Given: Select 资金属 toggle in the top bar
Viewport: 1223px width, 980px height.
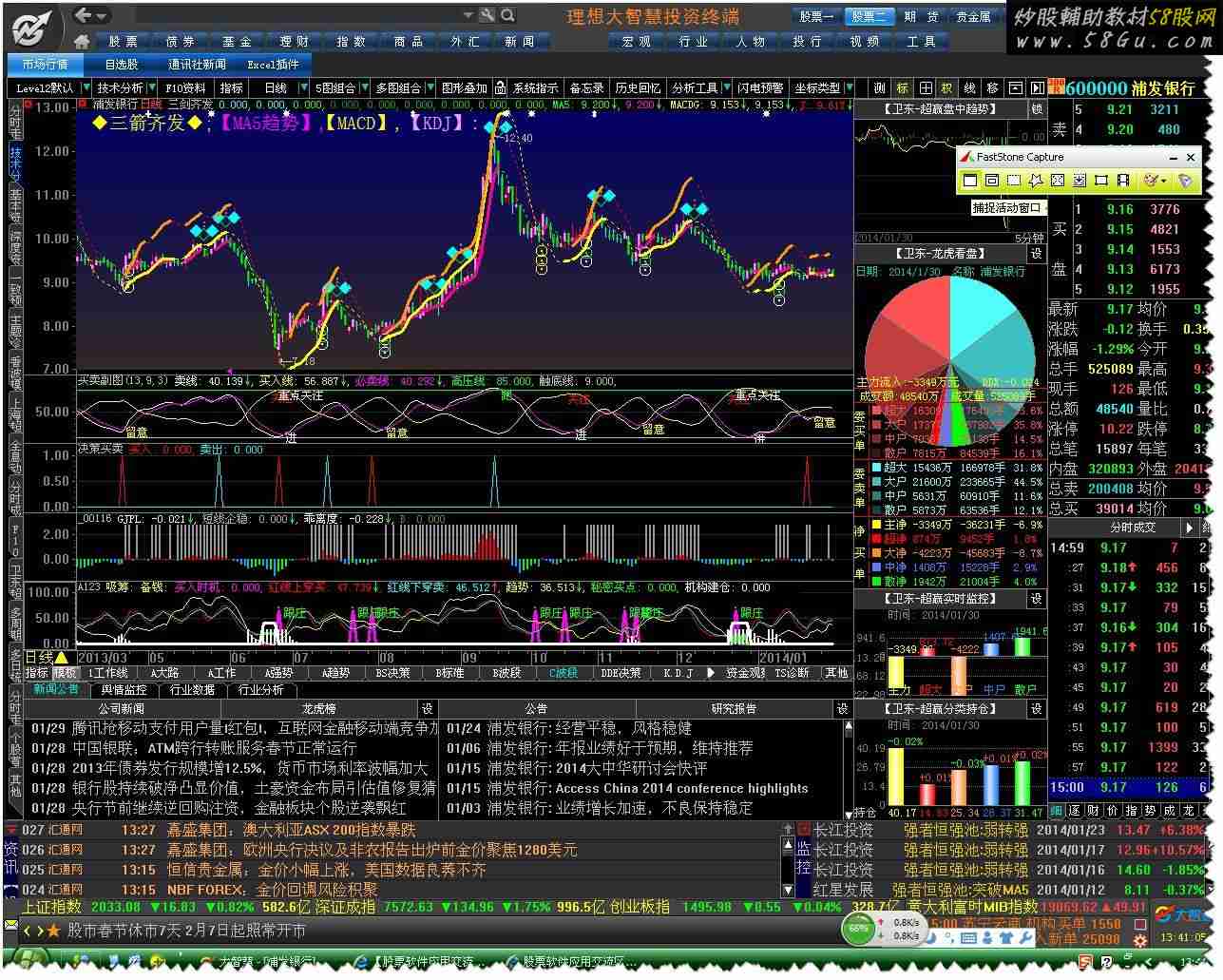Looking at the screenshot, I should (973, 16).
